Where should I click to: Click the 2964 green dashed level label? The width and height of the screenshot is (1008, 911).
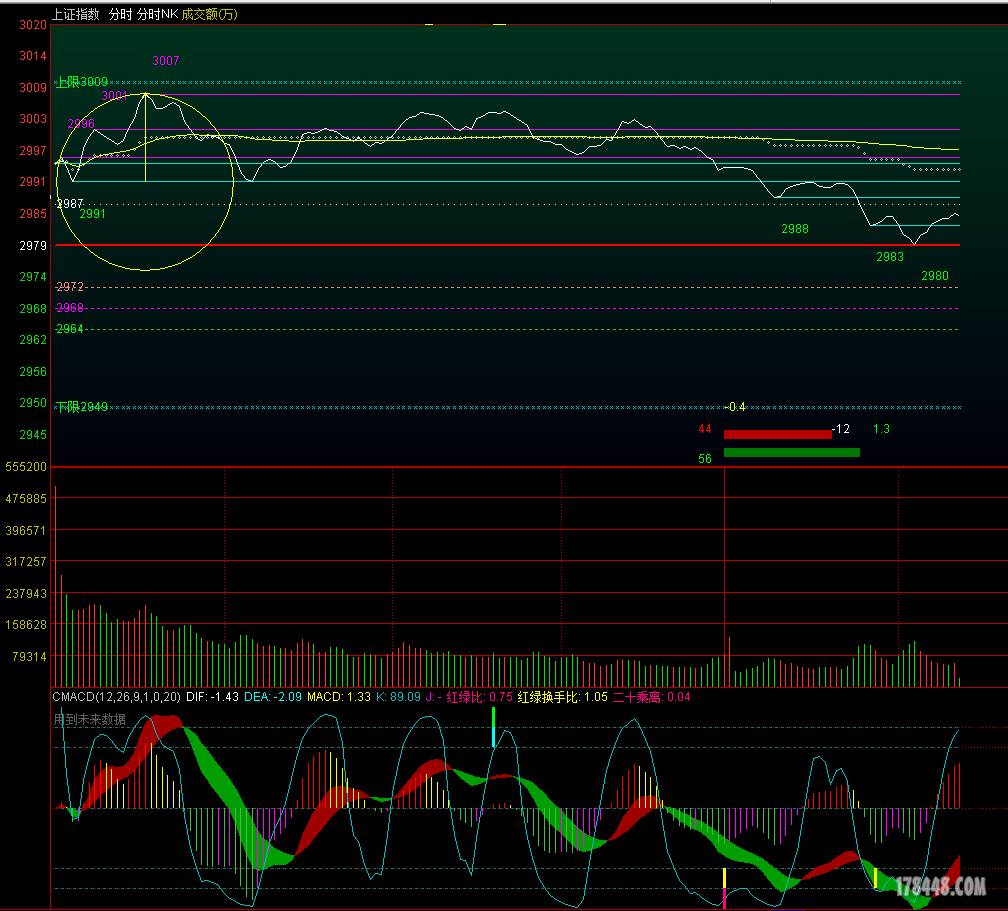coord(70,329)
